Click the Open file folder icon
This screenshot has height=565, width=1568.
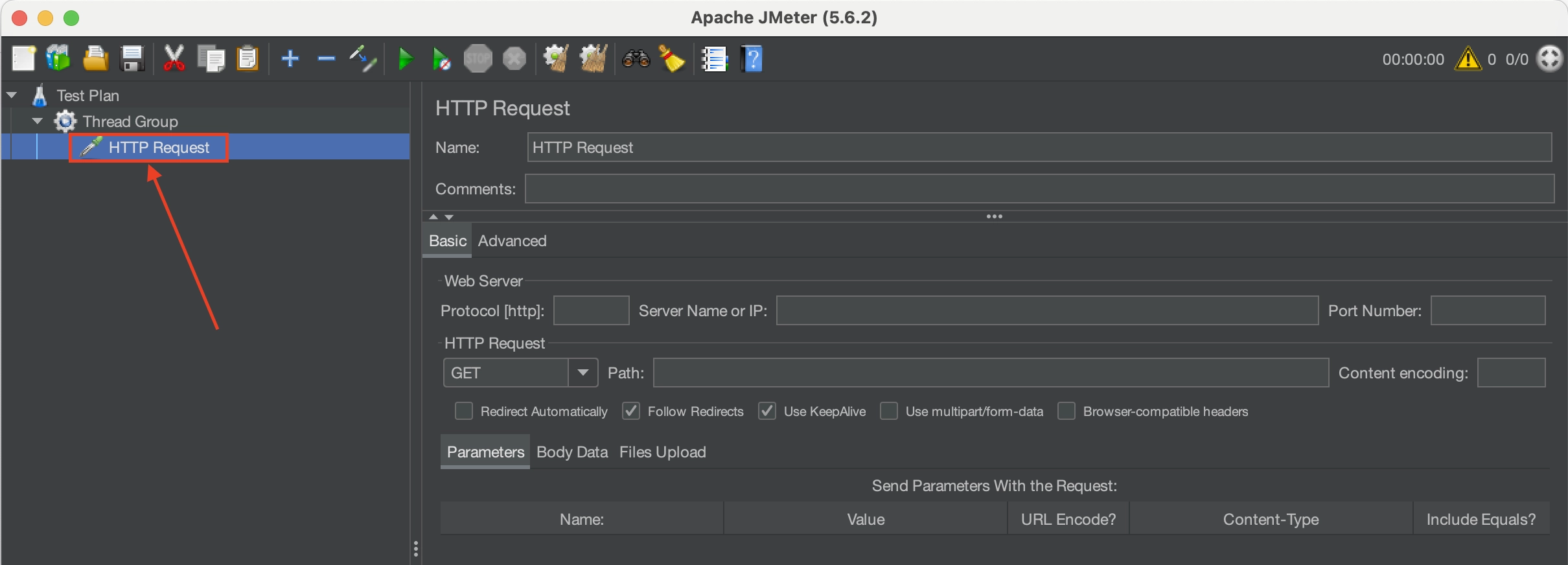tap(95, 59)
